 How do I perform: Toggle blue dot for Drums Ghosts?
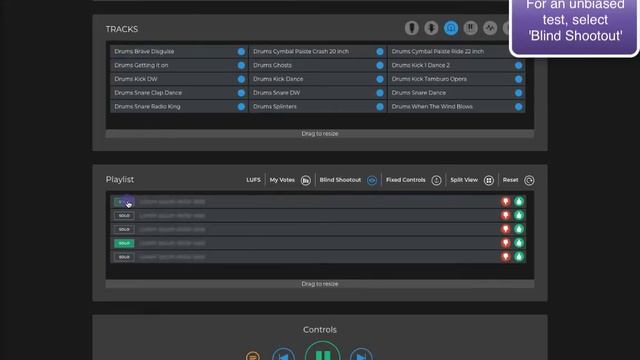click(x=380, y=65)
